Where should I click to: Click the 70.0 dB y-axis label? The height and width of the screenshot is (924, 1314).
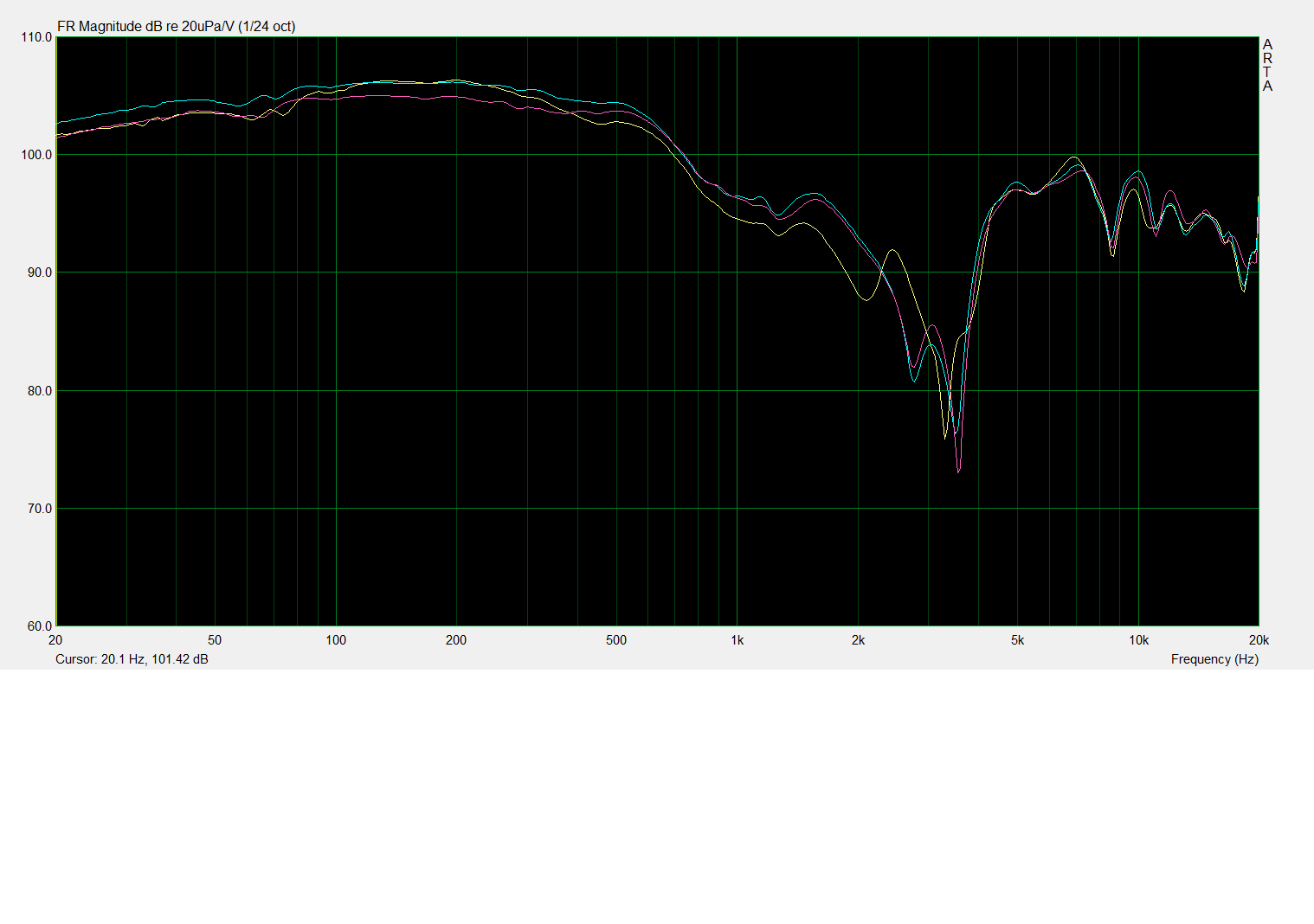[38, 509]
